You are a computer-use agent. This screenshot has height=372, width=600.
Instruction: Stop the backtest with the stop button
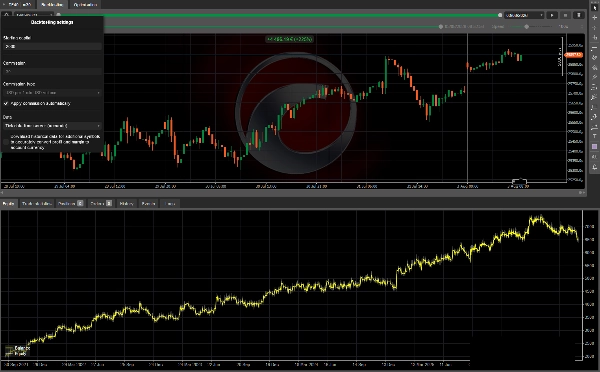[x=565, y=15]
